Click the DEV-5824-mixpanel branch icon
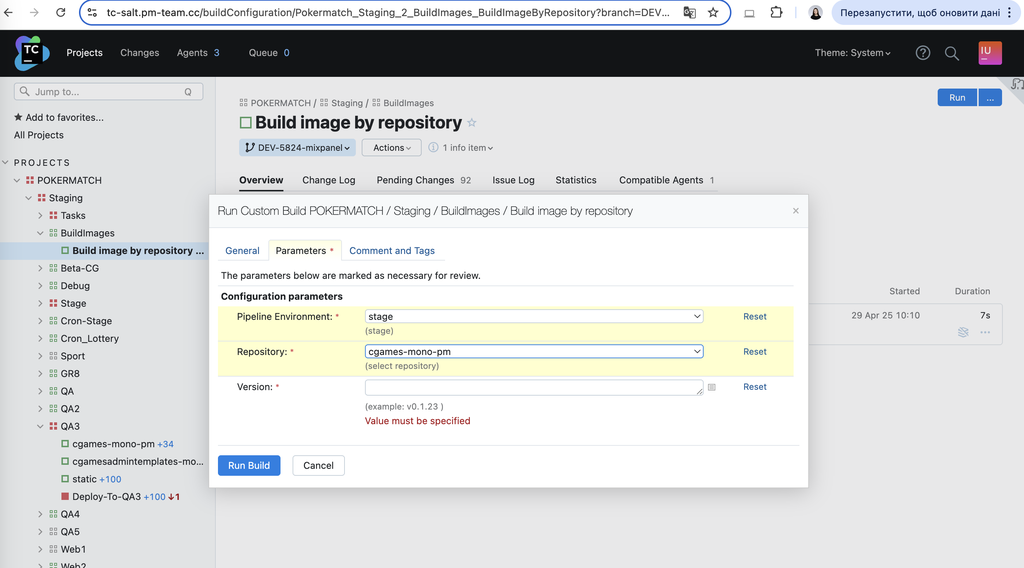Screen dimensions: 1024x568 click(x=249, y=148)
